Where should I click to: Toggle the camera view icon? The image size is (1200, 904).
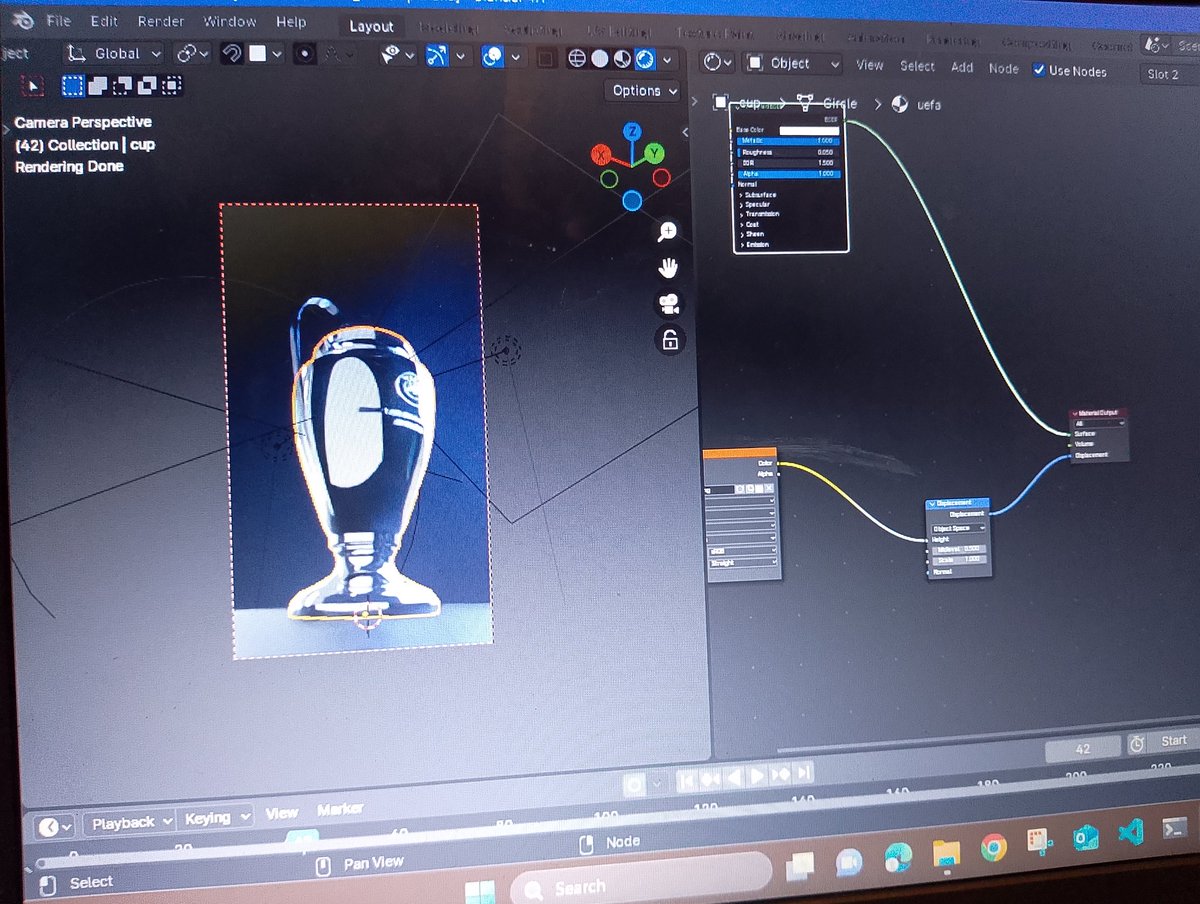669,304
